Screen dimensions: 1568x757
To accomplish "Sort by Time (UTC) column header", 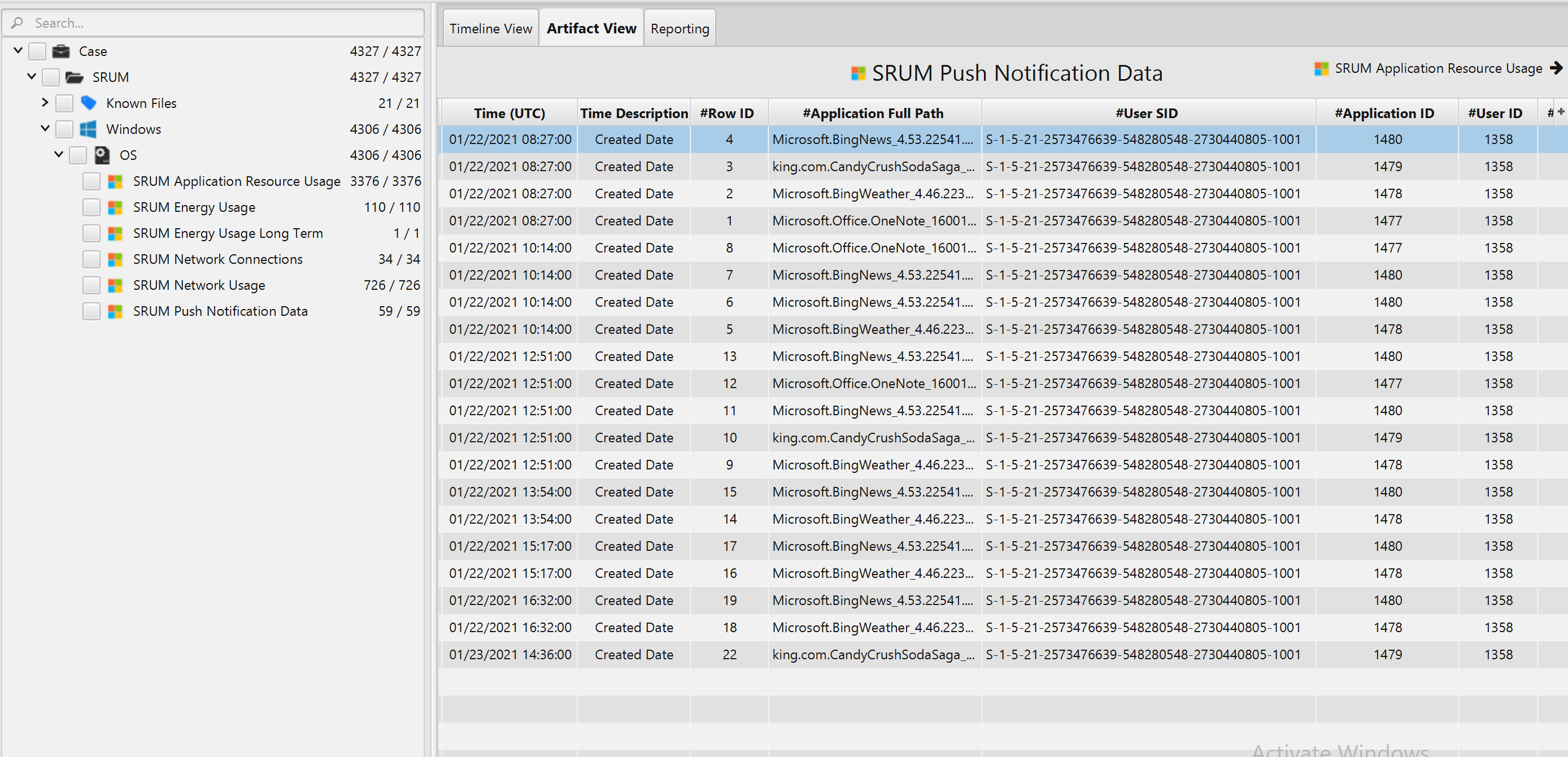I will pos(509,114).
